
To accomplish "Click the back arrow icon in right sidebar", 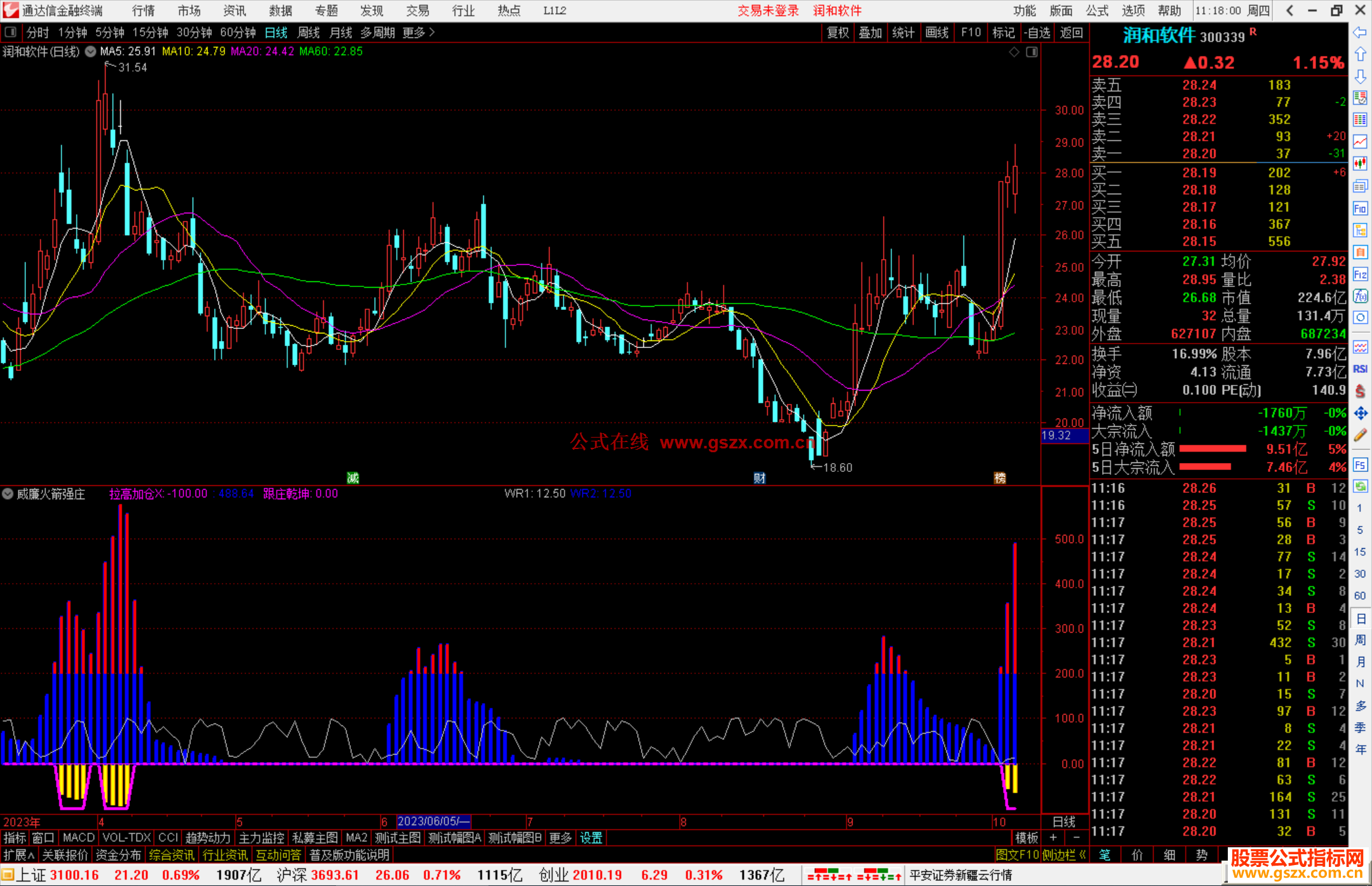I will tap(1360, 32).
